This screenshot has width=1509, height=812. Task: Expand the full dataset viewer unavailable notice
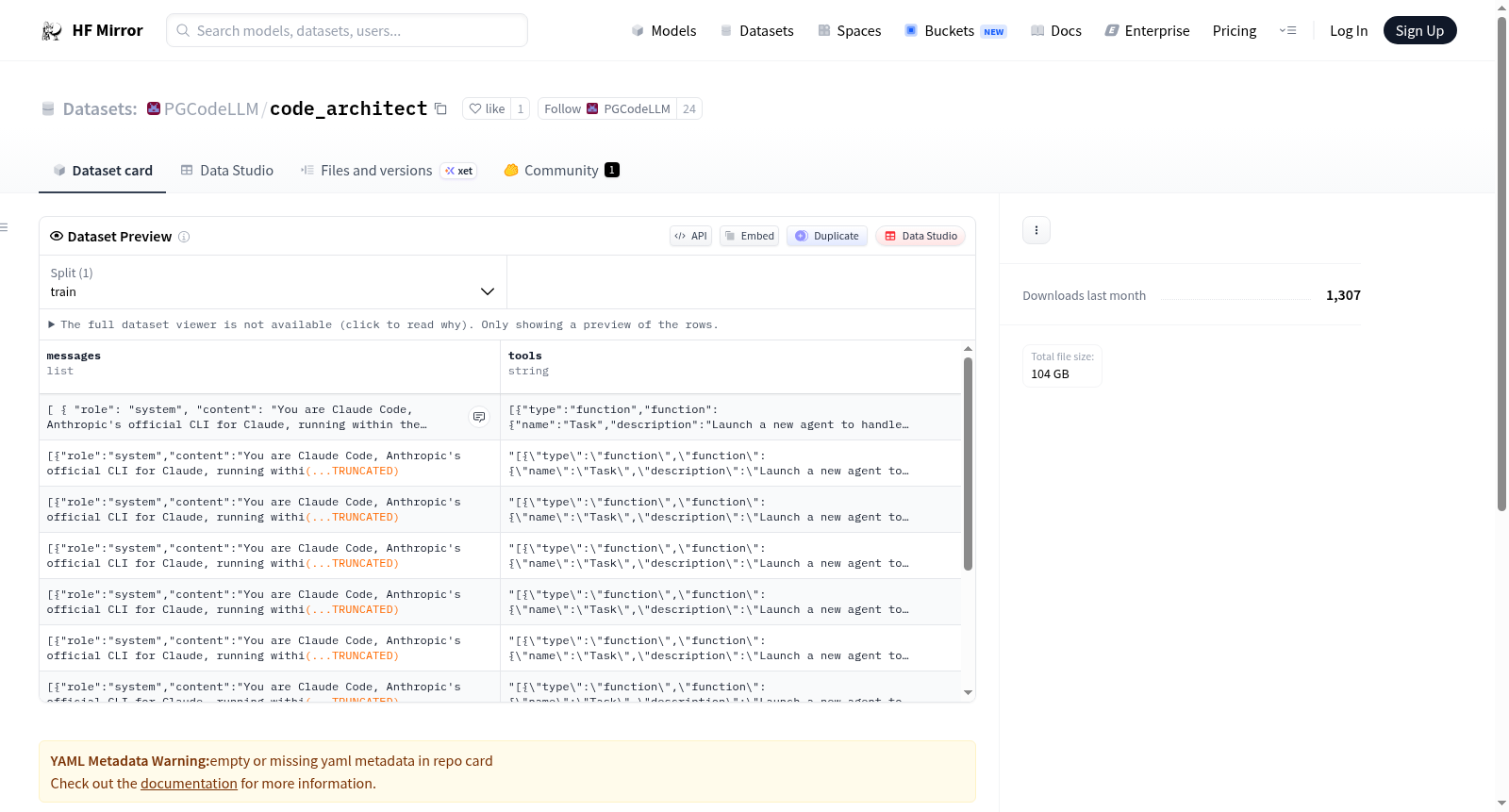pyautogui.click(x=384, y=324)
